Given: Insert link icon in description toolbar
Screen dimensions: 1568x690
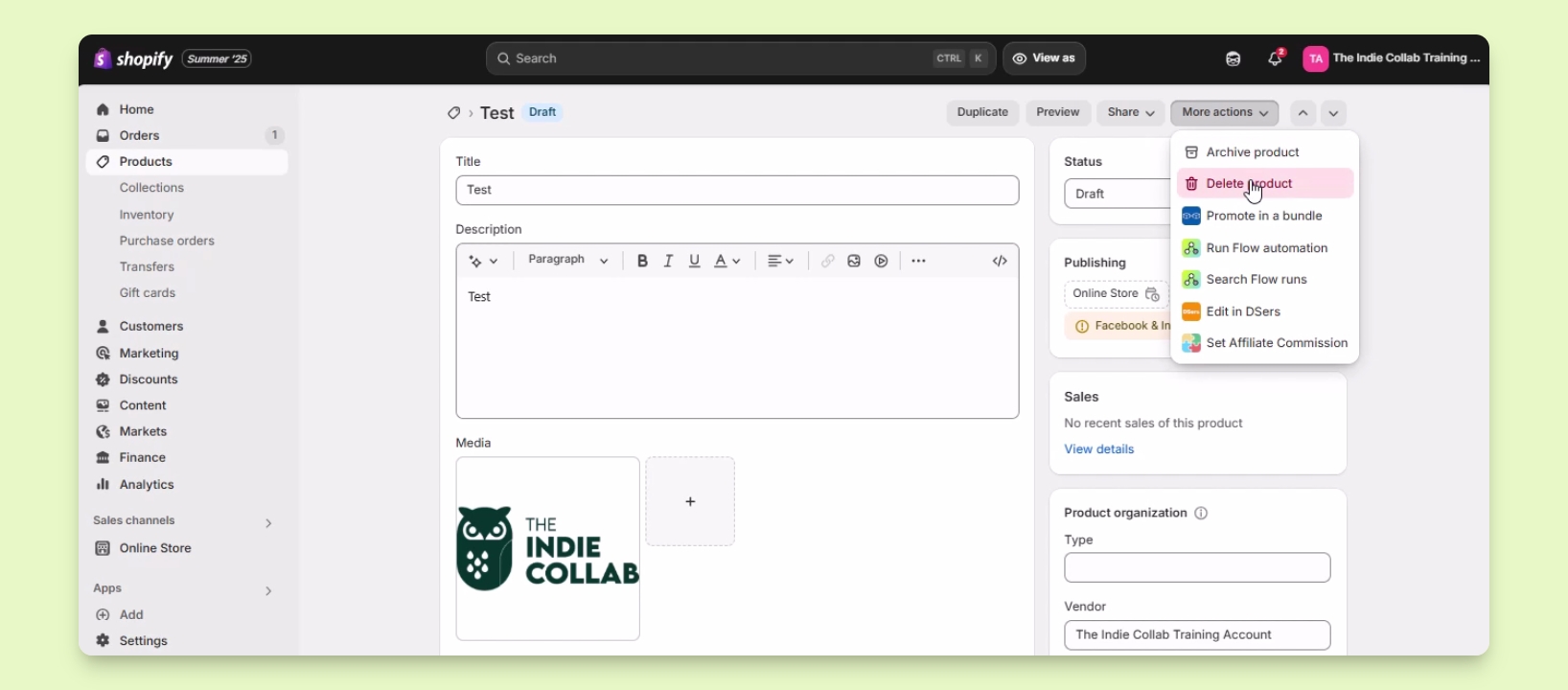Looking at the screenshot, I should [827, 261].
